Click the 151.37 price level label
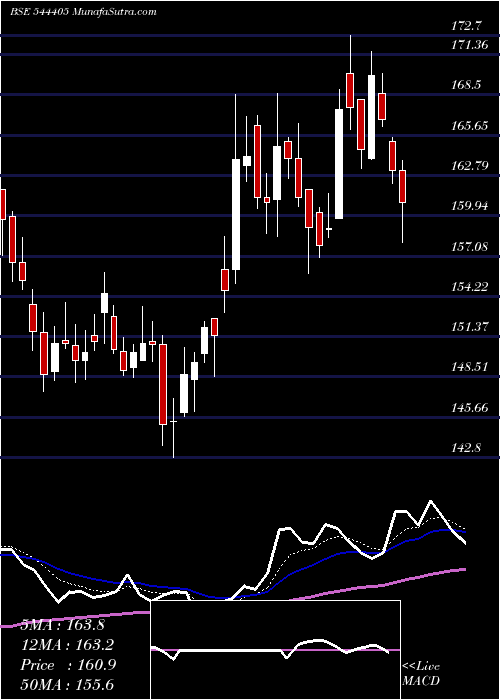500x700 pixels. point(470,327)
